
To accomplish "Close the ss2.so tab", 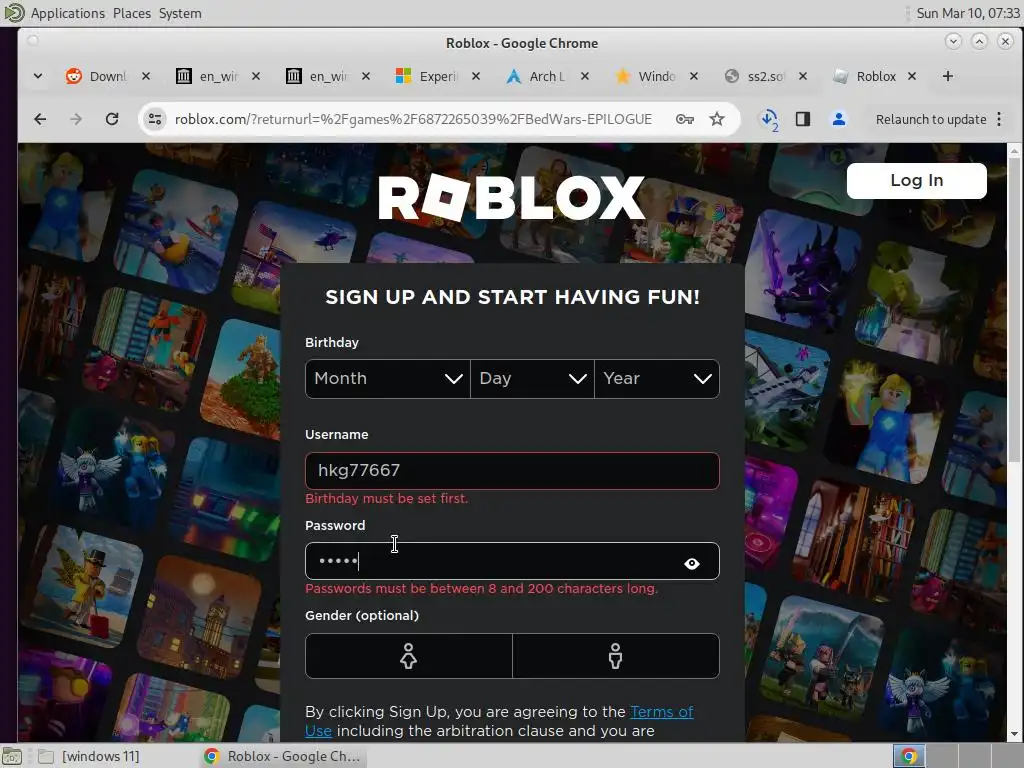I will [803, 76].
